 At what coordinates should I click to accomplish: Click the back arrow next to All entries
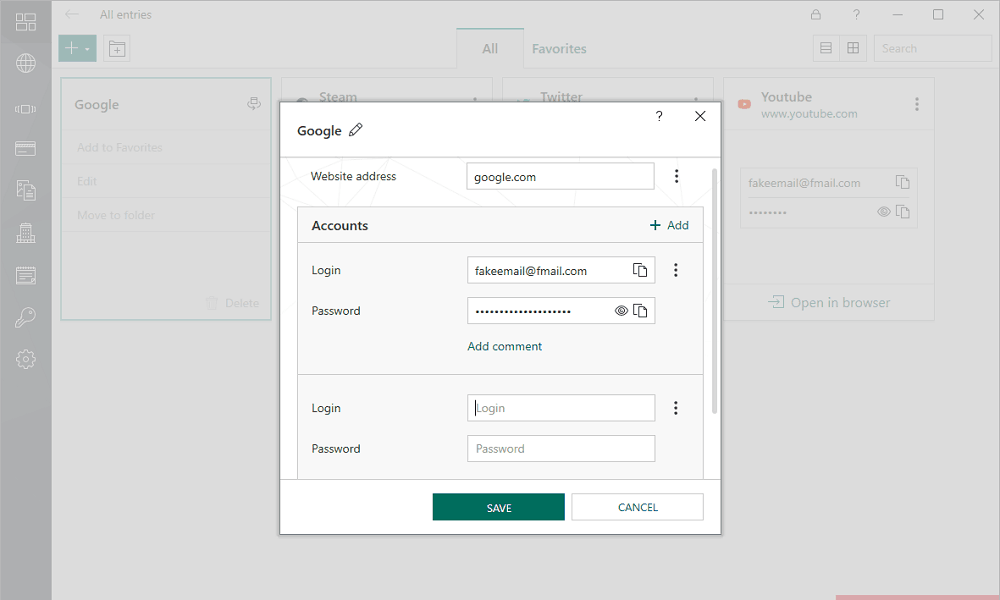(x=71, y=14)
